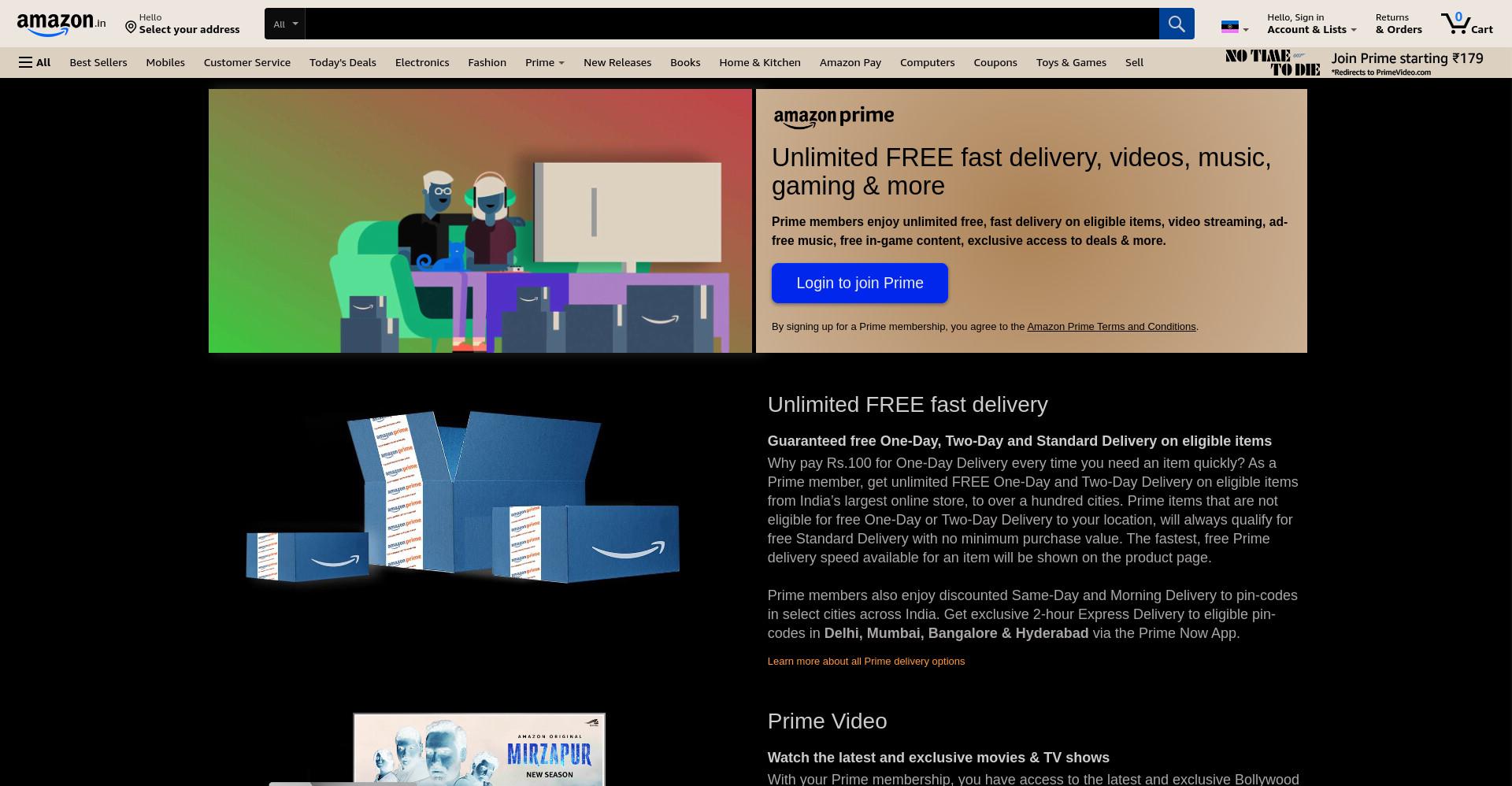Open Today's Deals

[x=343, y=62]
